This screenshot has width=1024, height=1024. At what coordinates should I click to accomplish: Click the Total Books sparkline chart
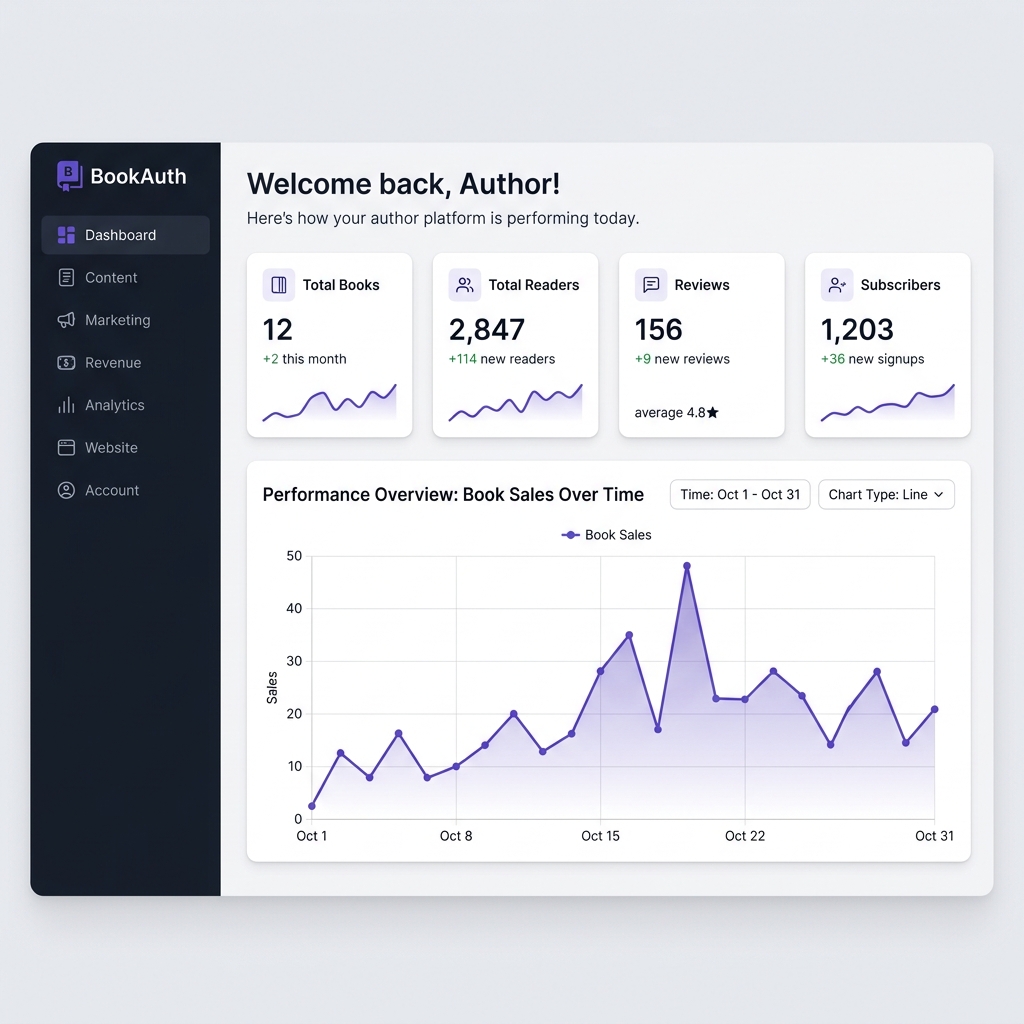(x=329, y=402)
